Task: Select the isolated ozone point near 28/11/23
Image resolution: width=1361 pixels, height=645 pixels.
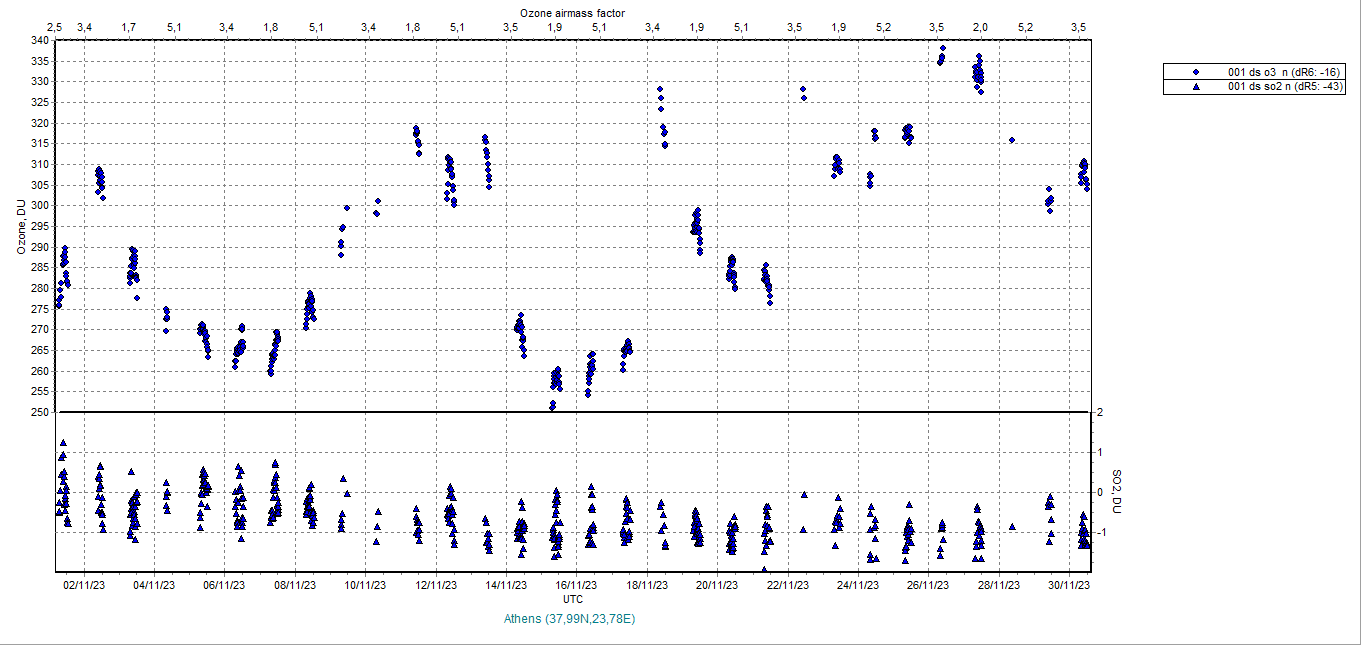Action: [1012, 140]
